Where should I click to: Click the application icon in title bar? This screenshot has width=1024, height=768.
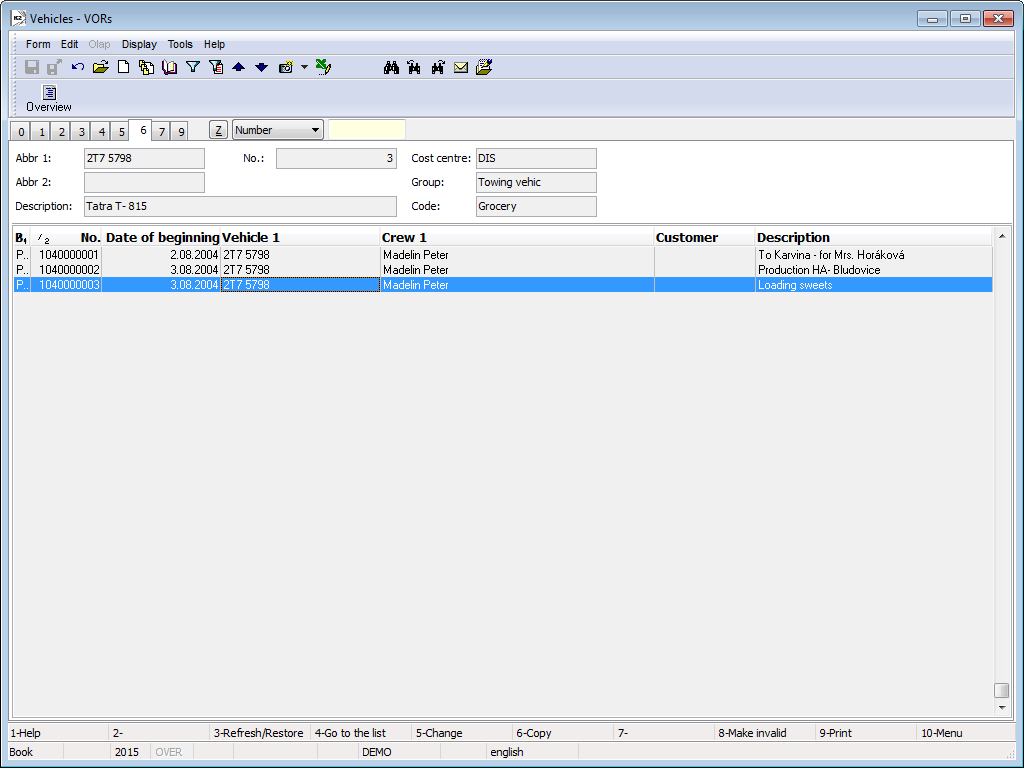coord(19,18)
